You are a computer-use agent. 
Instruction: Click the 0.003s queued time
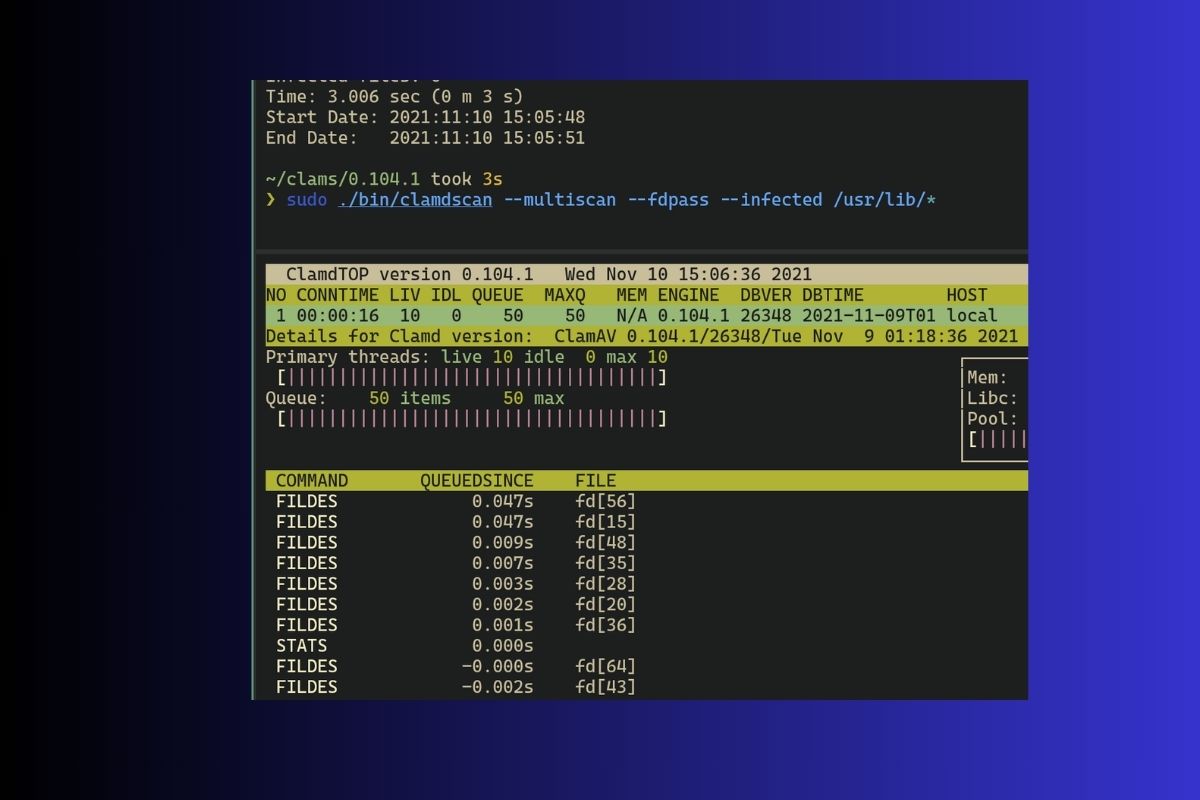point(503,584)
